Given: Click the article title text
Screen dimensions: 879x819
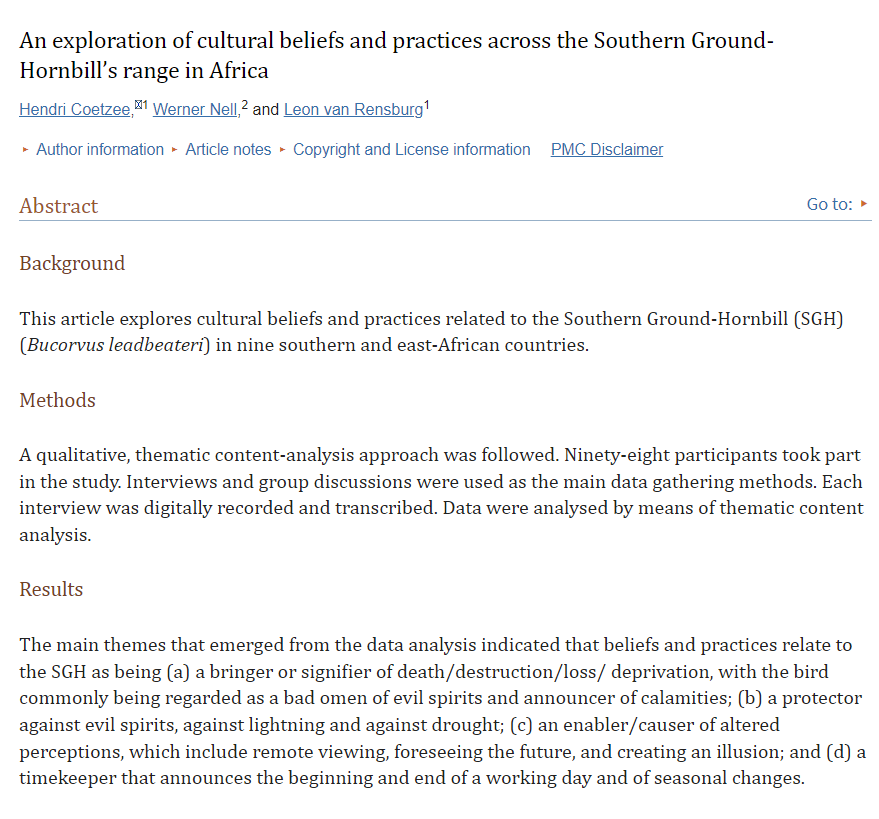Looking at the screenshot, I should tap(396, 55).
